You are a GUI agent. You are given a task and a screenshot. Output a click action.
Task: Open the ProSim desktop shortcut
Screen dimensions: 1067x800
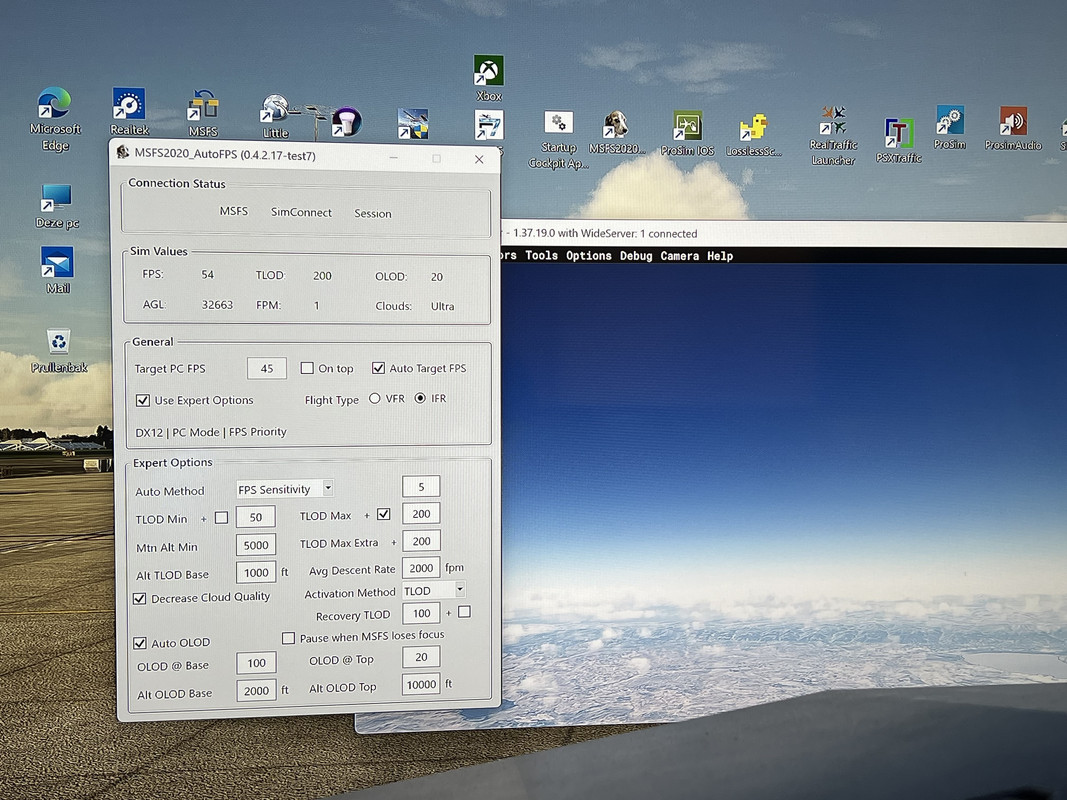949,127
